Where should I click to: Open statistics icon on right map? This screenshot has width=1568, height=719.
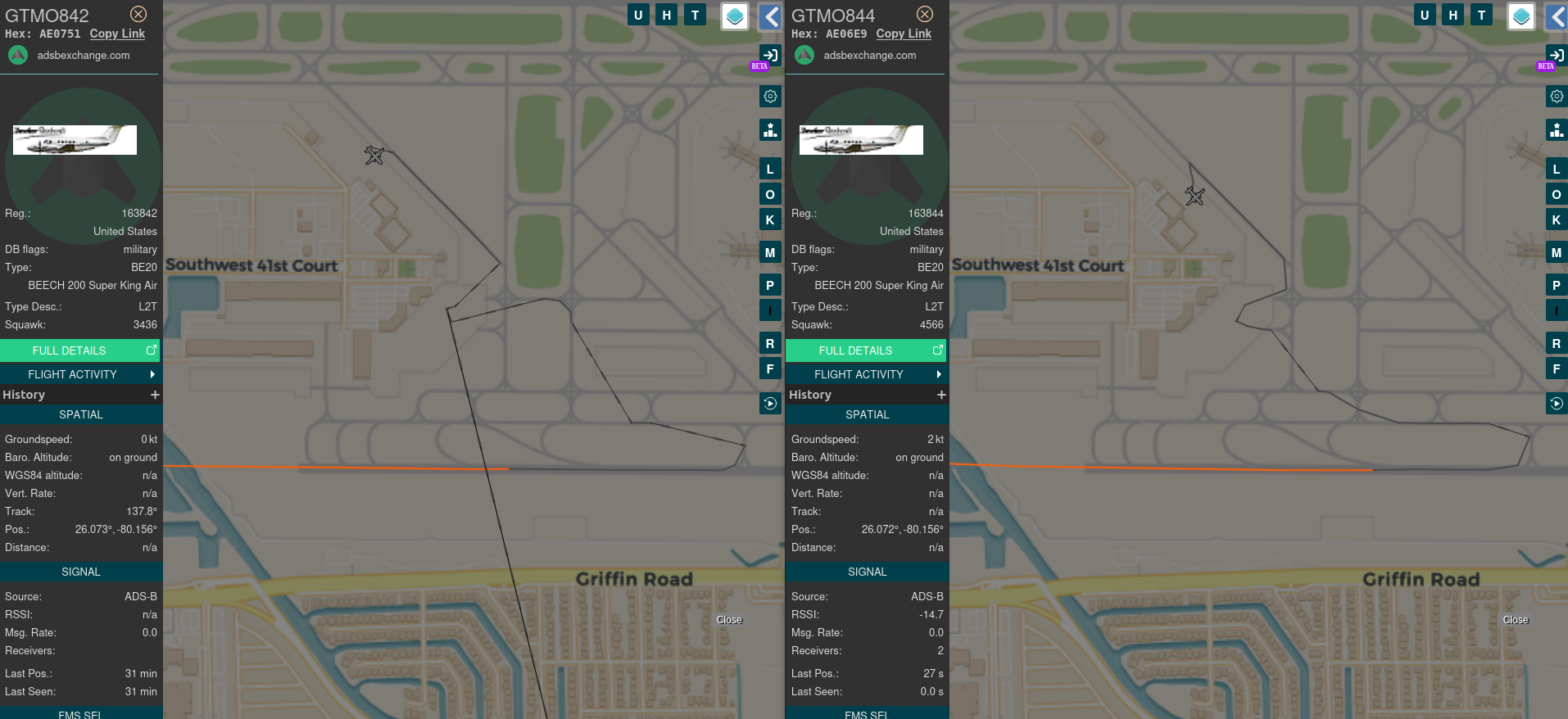(x=1557, y=129)
